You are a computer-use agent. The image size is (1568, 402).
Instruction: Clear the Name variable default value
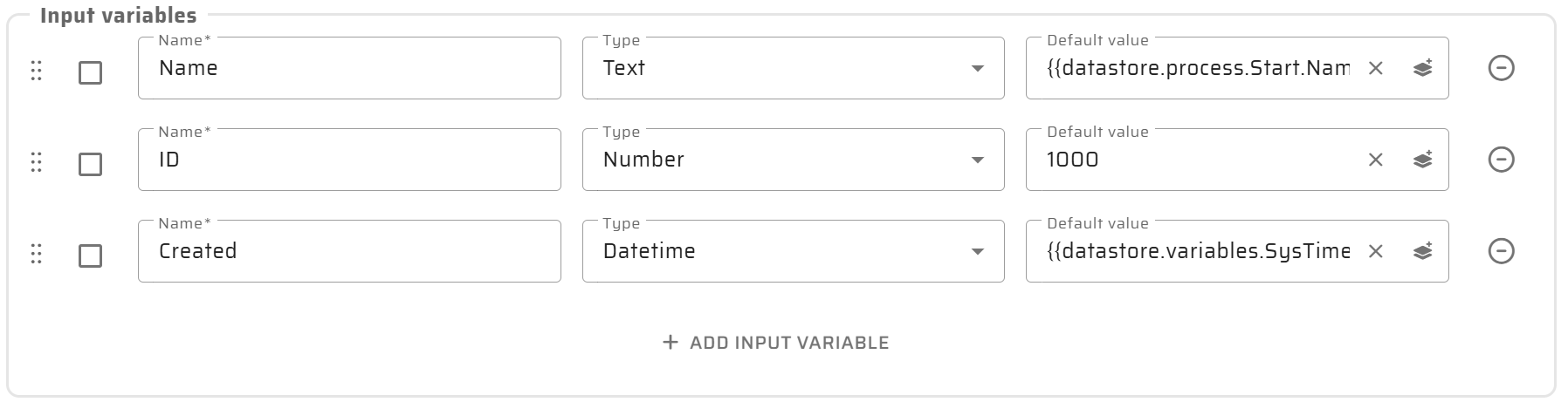tap(1375, 68)
